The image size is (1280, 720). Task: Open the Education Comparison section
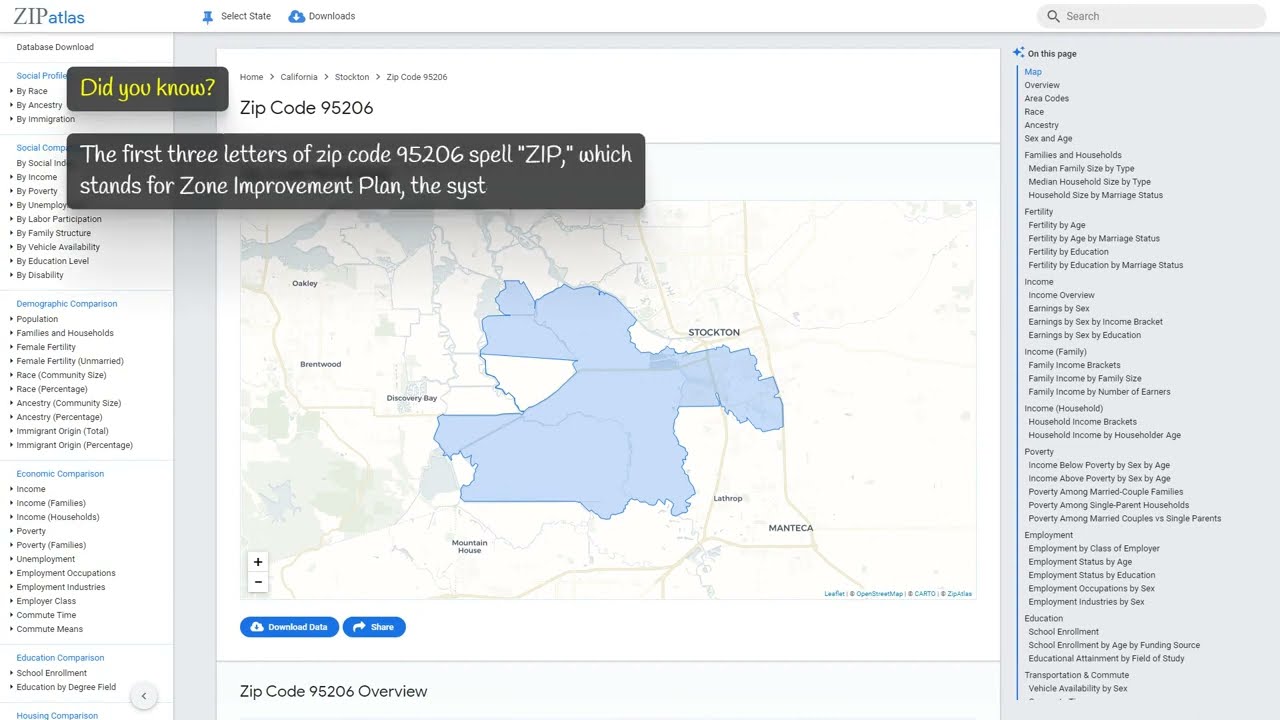tap(62, 658)
